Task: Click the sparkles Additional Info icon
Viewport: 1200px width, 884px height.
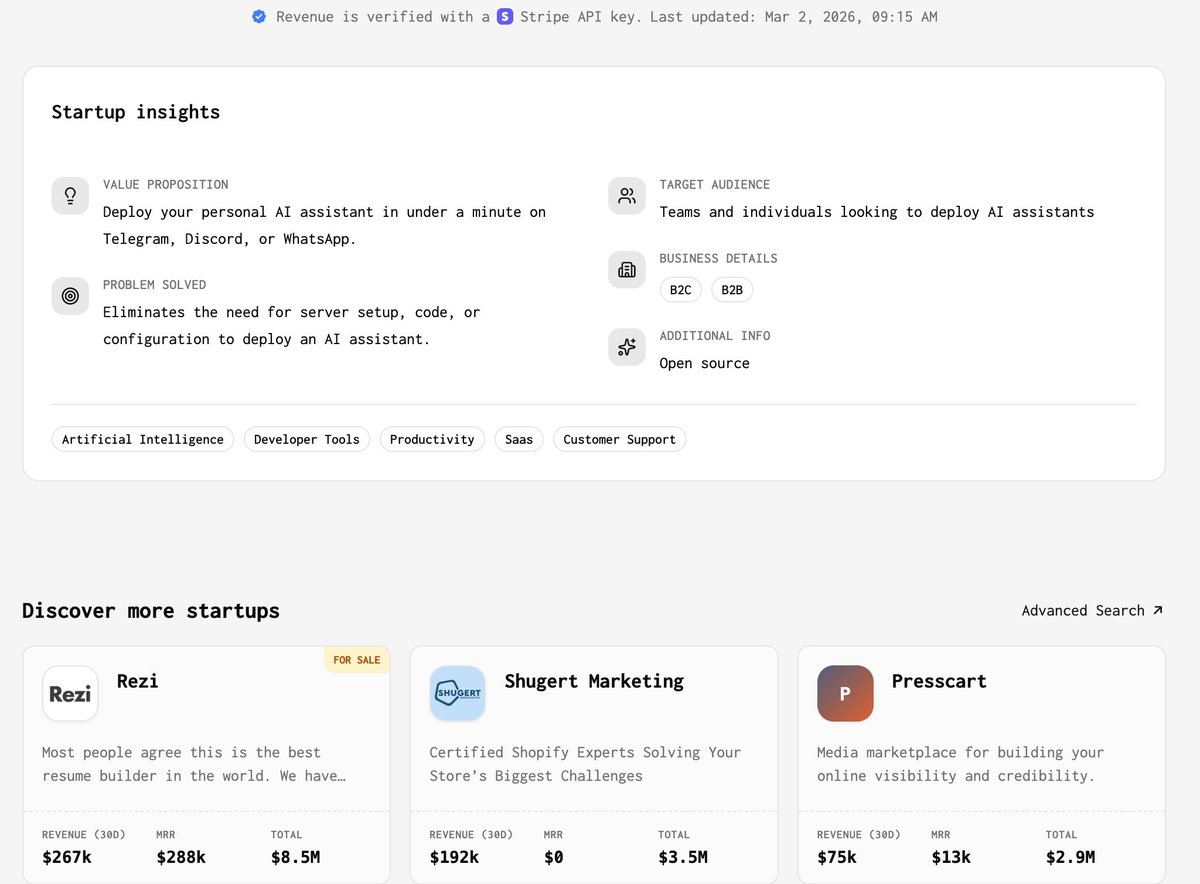Action: click(x=627, y=346)
